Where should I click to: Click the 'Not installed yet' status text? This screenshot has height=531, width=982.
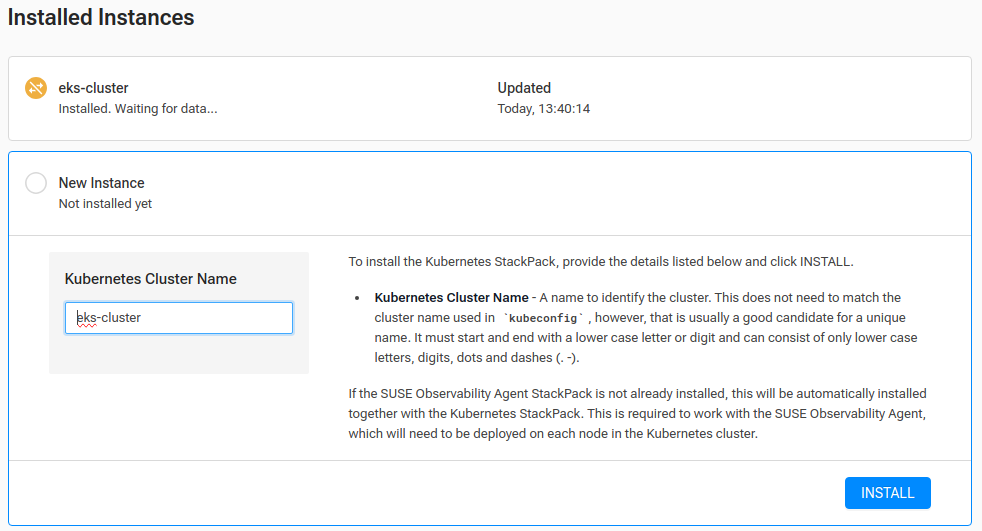[x=105, y=204]
